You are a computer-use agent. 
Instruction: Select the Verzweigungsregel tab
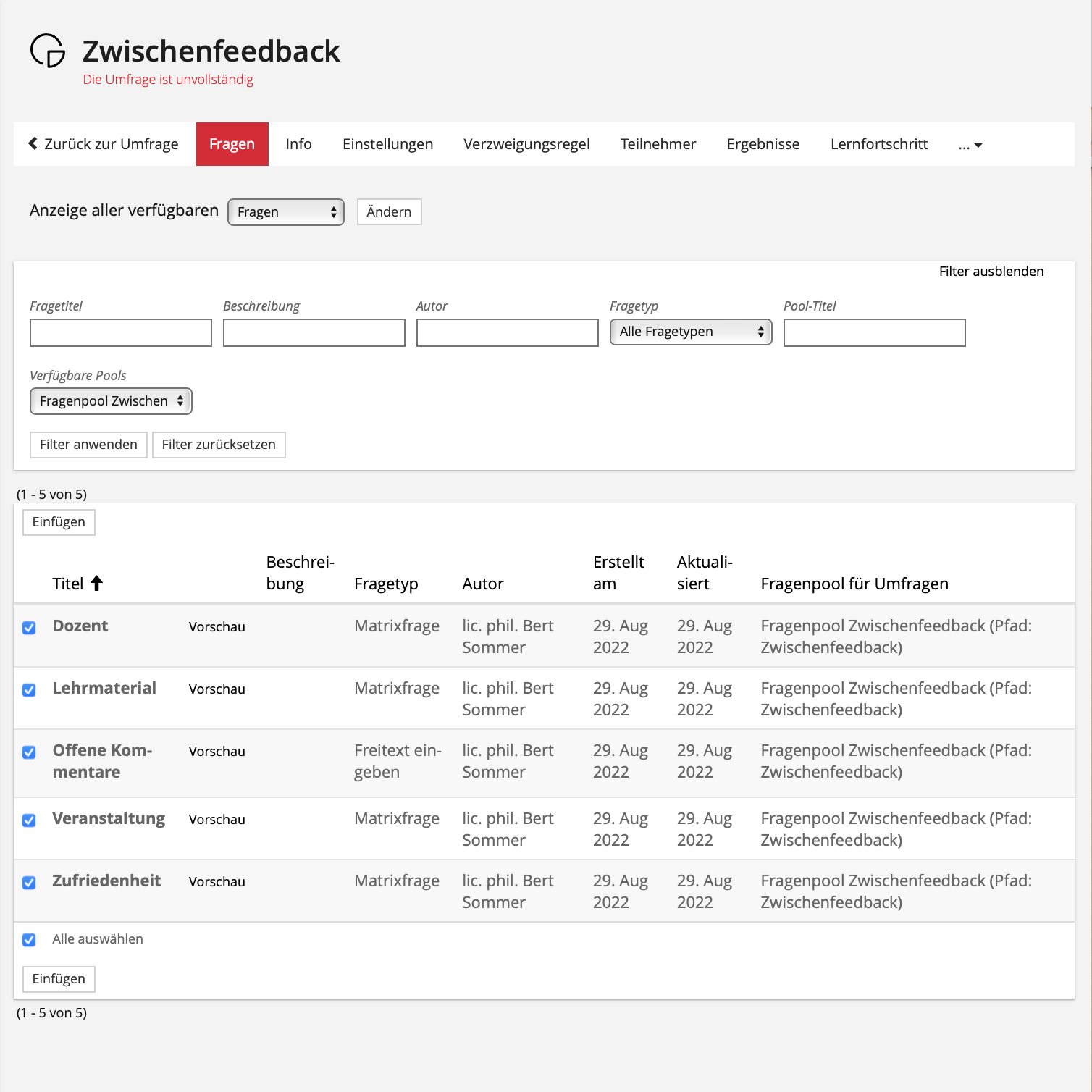[526, 144]
